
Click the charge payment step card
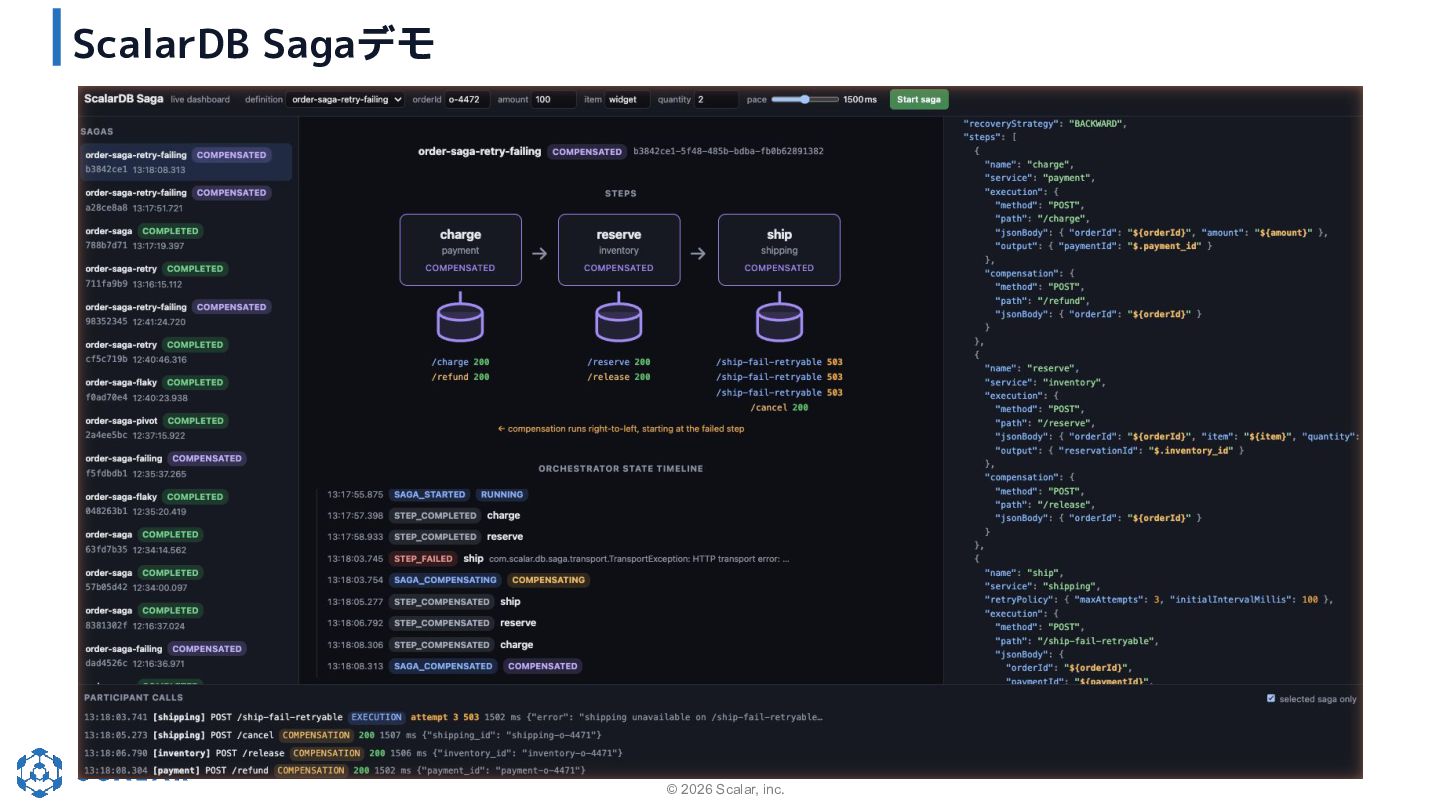(x=460, y=250)
